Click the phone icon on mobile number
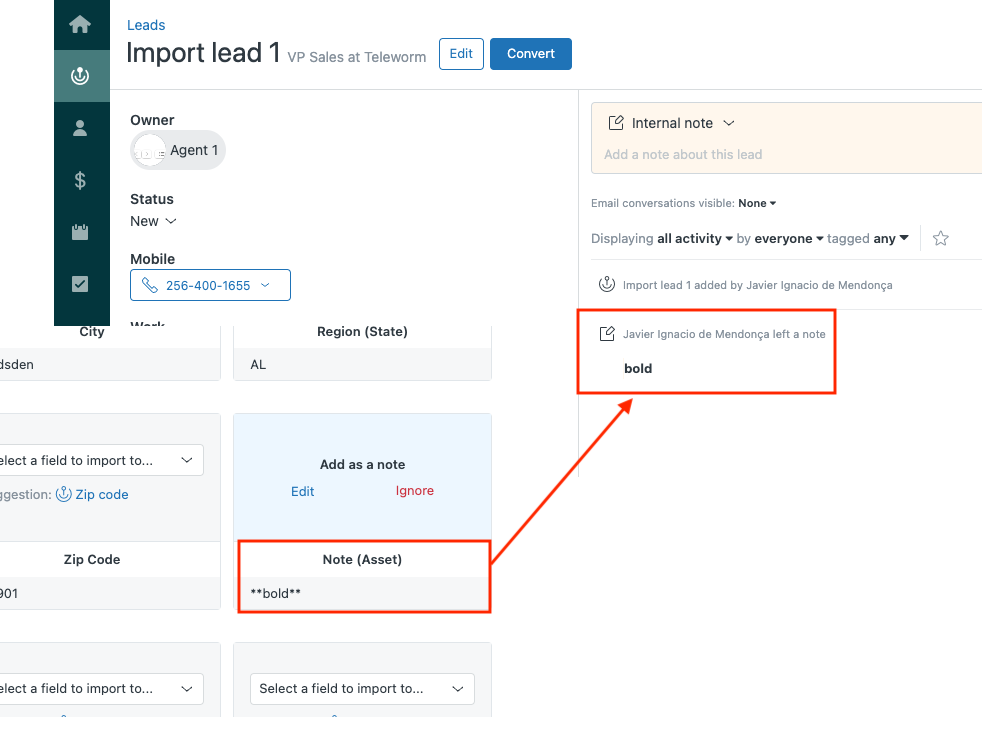This screenshot has height=737, width=982. click(x=150, y=286)
